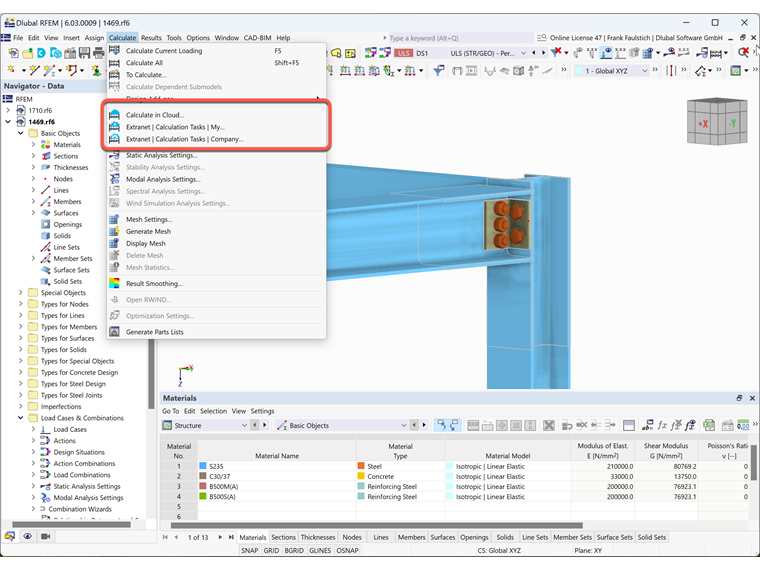
Task: Click the Generate Parts Lists icon
Action: click(x=114, y=332)
